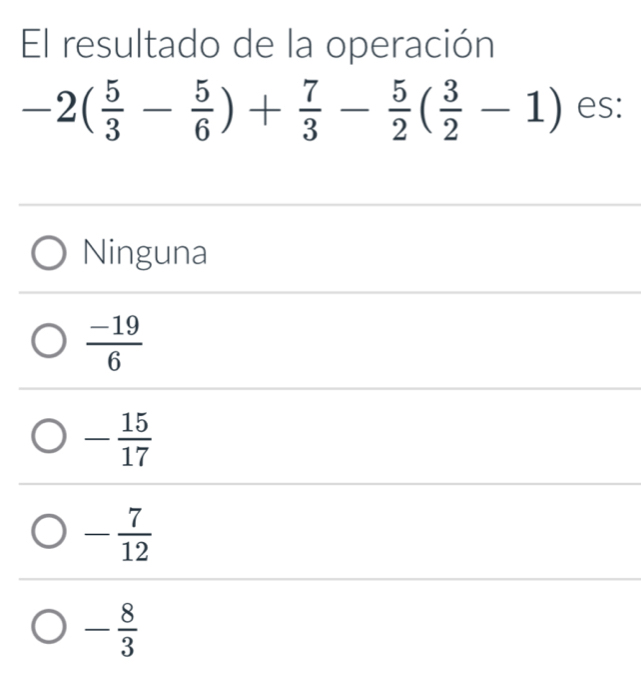Select the "Ninguna" radio button
The width and height of the screenshot is (641, 678).
[x=49, y=253]
